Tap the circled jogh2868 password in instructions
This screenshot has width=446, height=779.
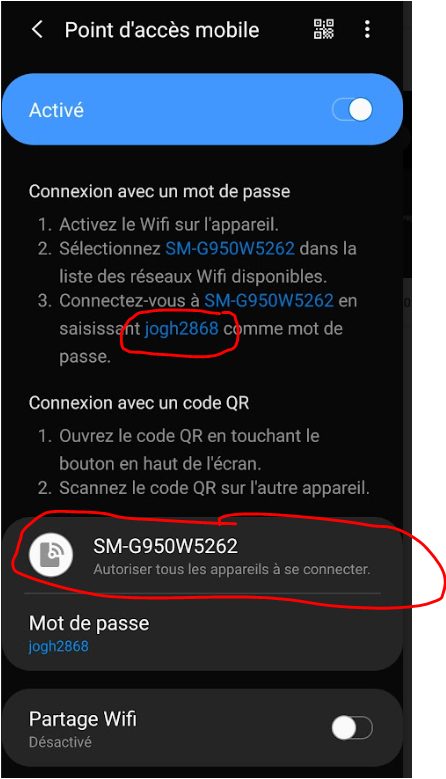[x=181, y=328]
